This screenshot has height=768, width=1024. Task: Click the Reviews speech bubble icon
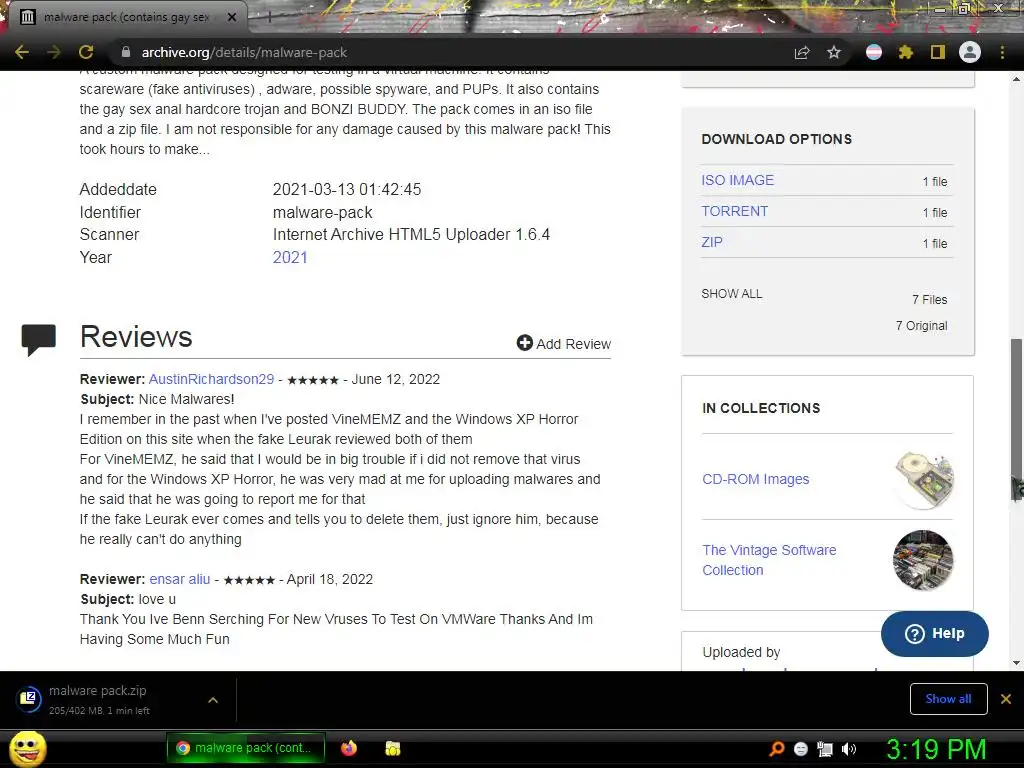39,339
